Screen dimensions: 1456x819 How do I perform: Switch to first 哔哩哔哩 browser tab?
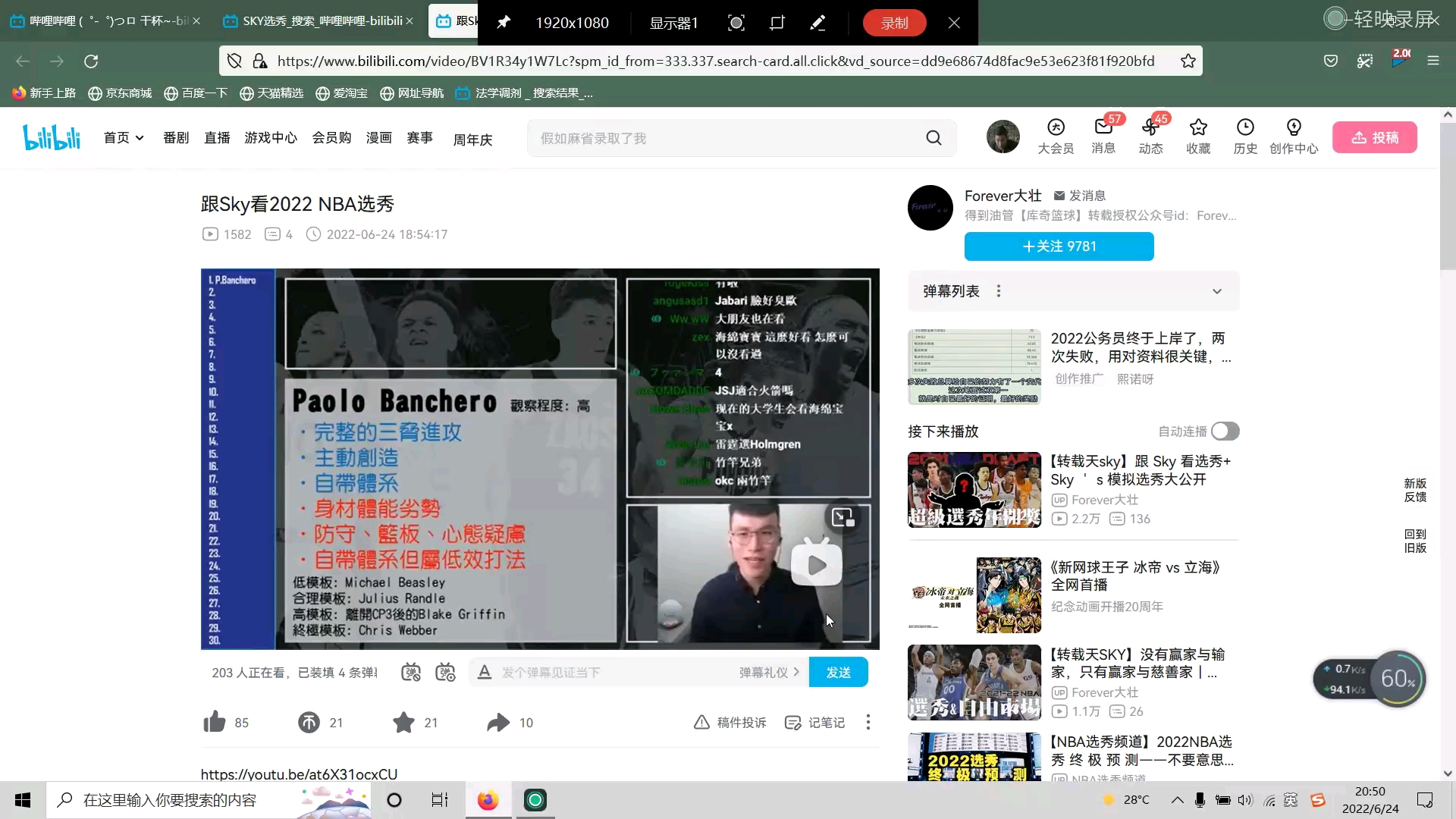(103, 21)
